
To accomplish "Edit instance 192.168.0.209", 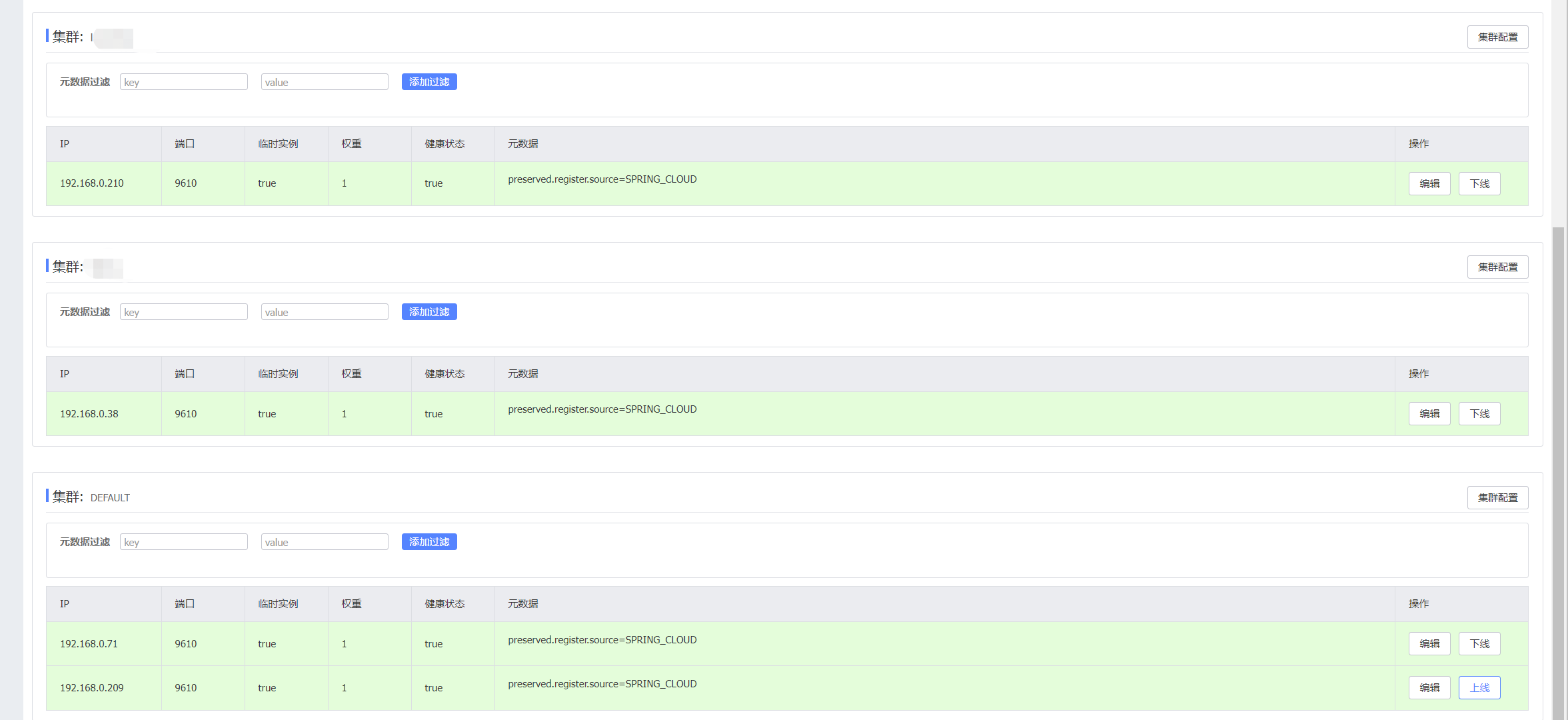I will point(1429,687).
